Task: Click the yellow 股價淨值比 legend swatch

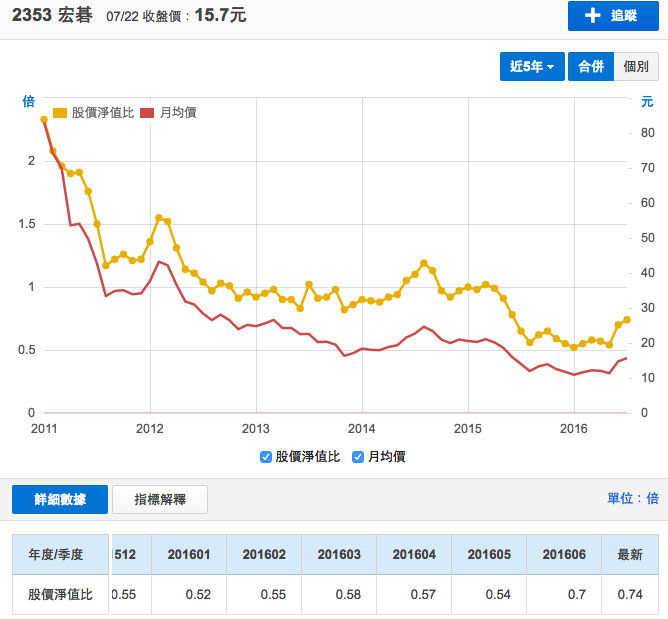Action: pyautogui.click(x=60, y=113)
